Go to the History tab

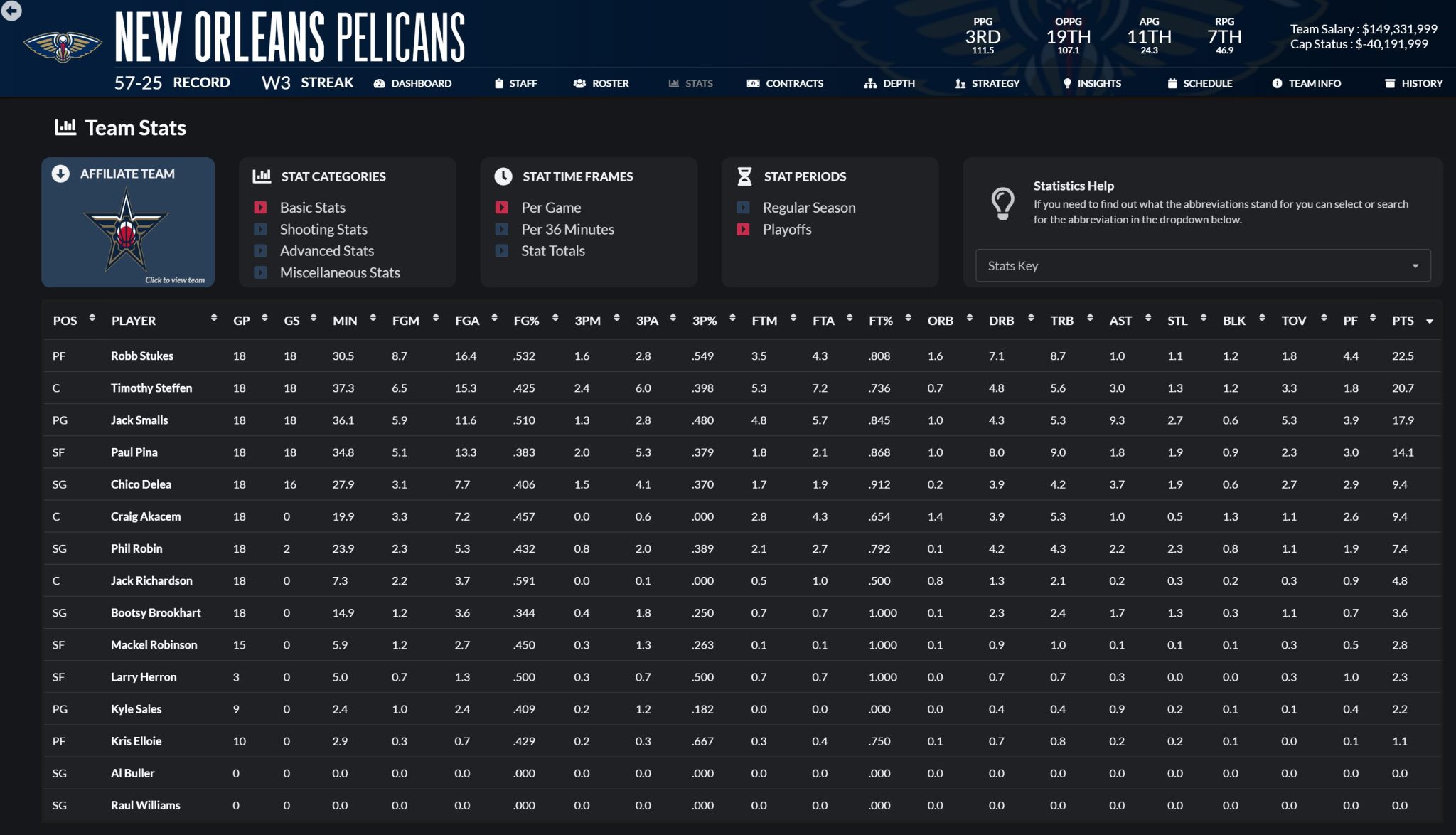click(1413, 84)
